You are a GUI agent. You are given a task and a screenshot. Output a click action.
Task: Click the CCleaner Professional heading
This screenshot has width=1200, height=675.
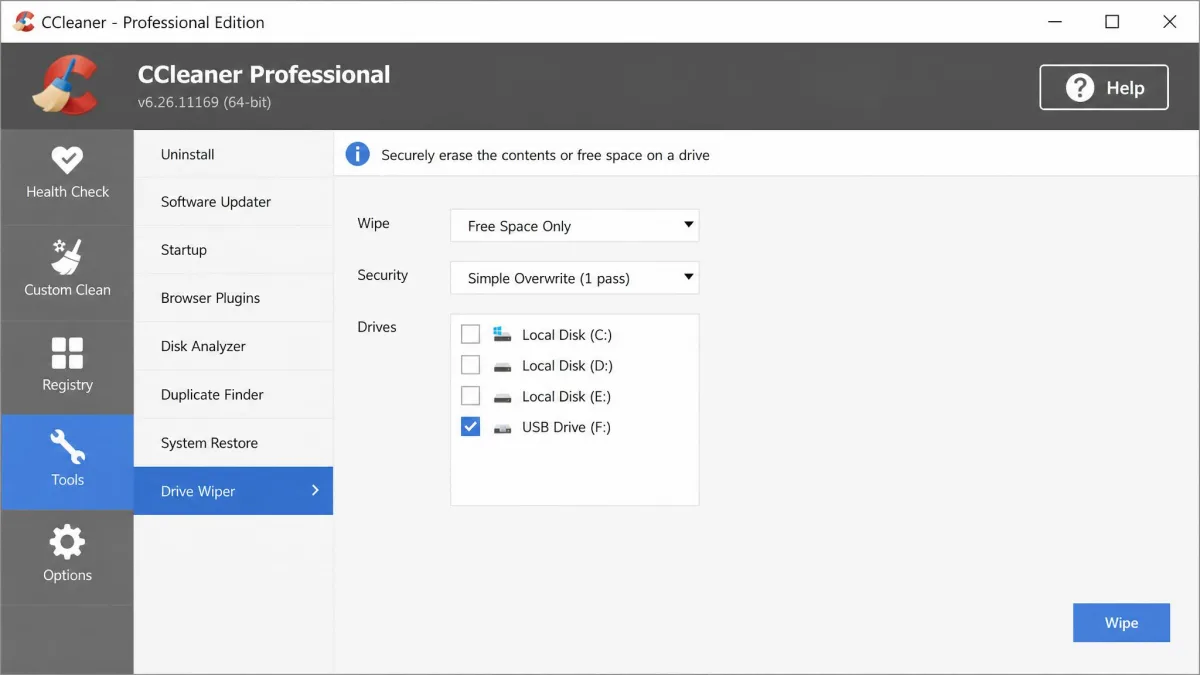pyautogui.click(x=264, y=74)
